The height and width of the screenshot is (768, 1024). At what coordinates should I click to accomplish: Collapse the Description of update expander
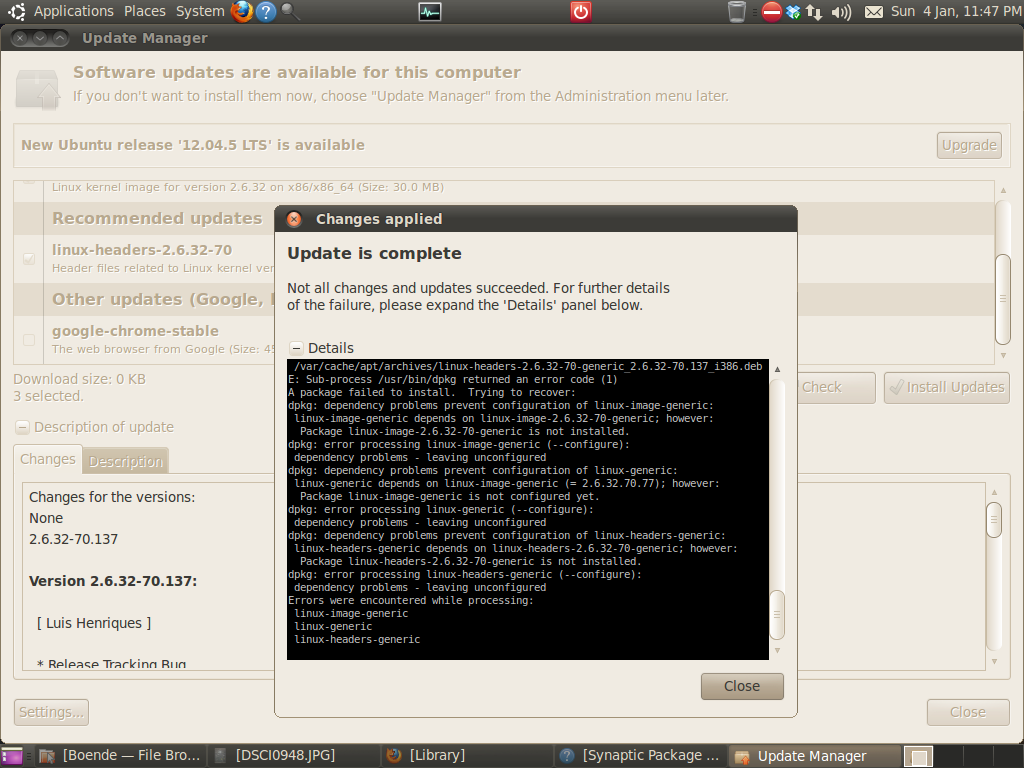click(22, 427)
